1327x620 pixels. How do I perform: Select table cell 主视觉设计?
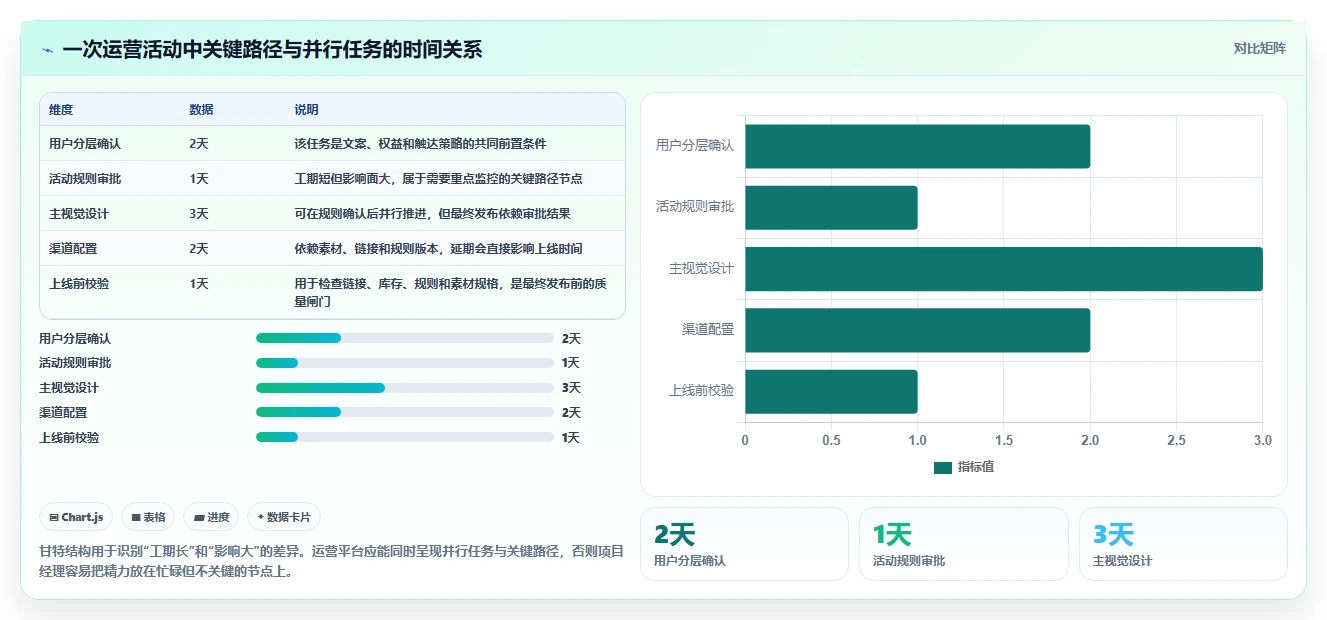(79, 214)
